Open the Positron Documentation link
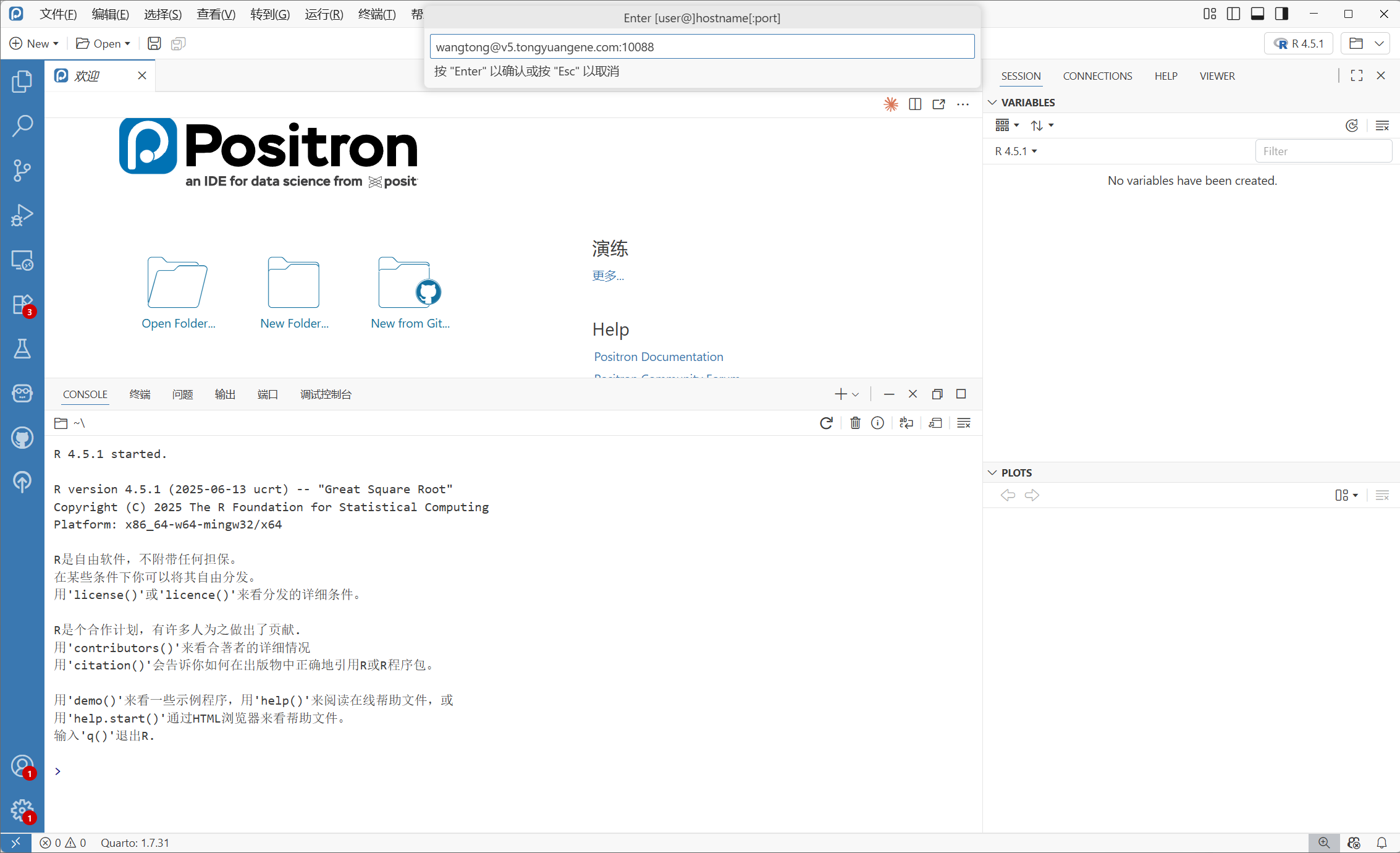This screenshot has width=1400, height=853. click(659, 357)
